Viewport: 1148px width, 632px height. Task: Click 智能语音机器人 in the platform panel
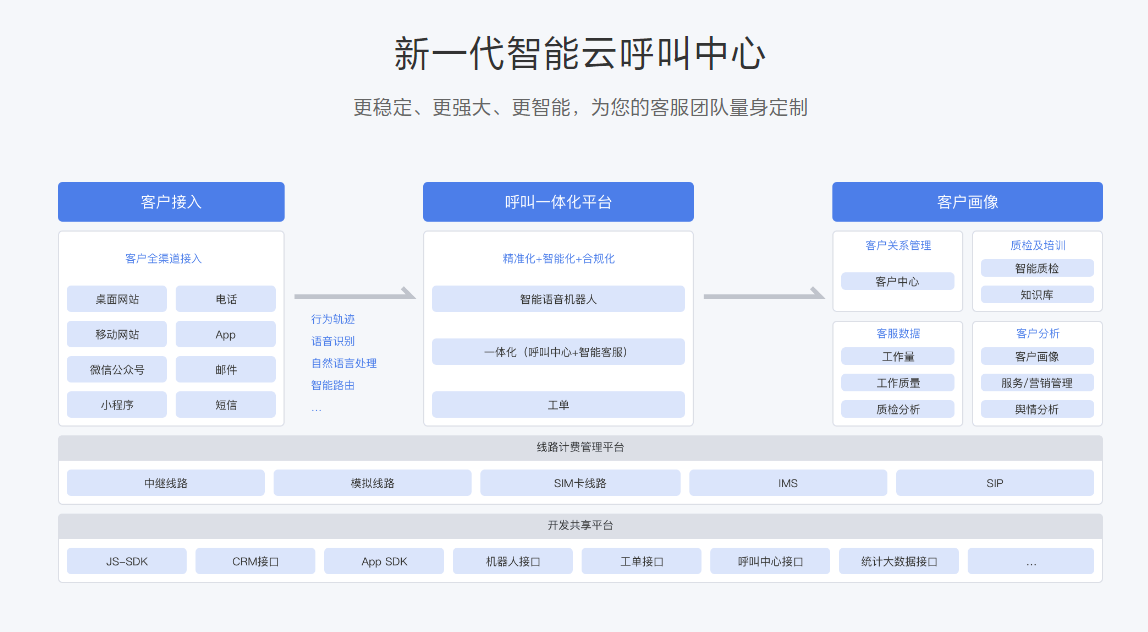tap(558, 298)
